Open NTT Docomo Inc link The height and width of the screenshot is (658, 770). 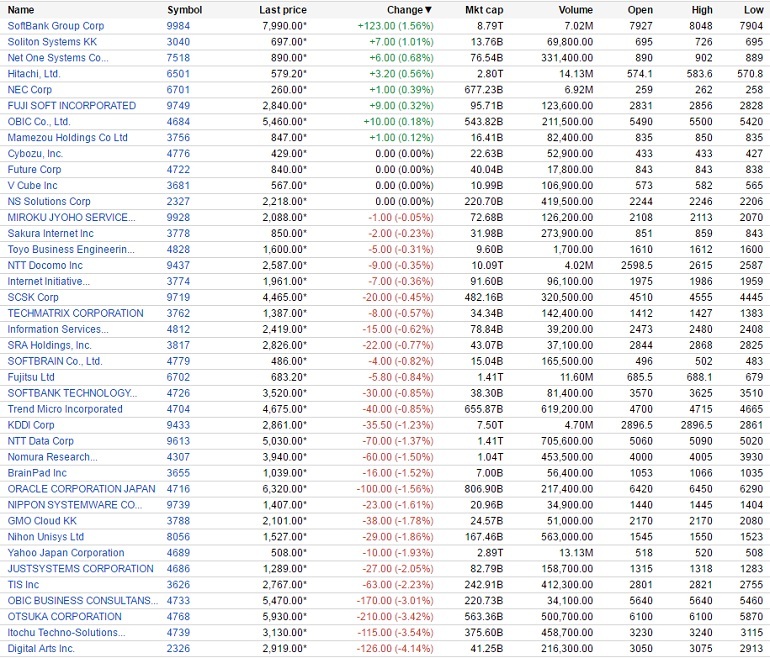coord(45,265)
